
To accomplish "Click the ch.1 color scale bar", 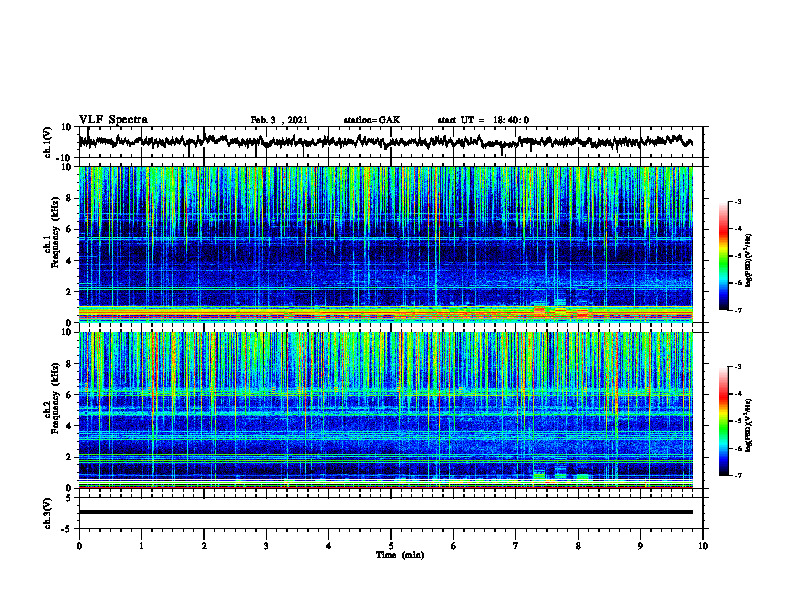I will 724,256.
